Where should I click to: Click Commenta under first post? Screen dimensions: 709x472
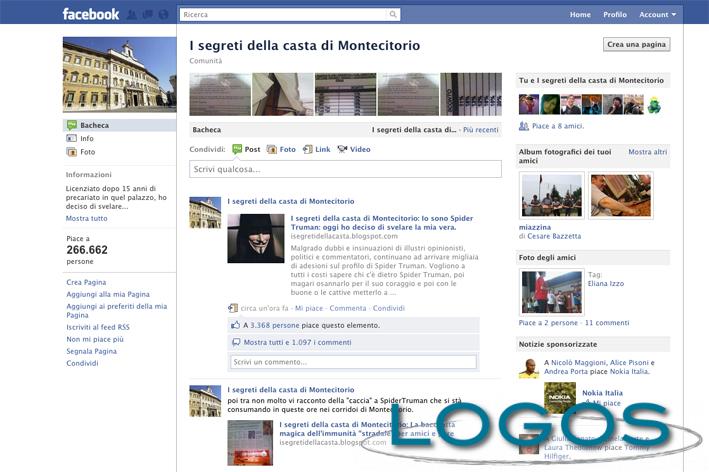tap(348, 308)
